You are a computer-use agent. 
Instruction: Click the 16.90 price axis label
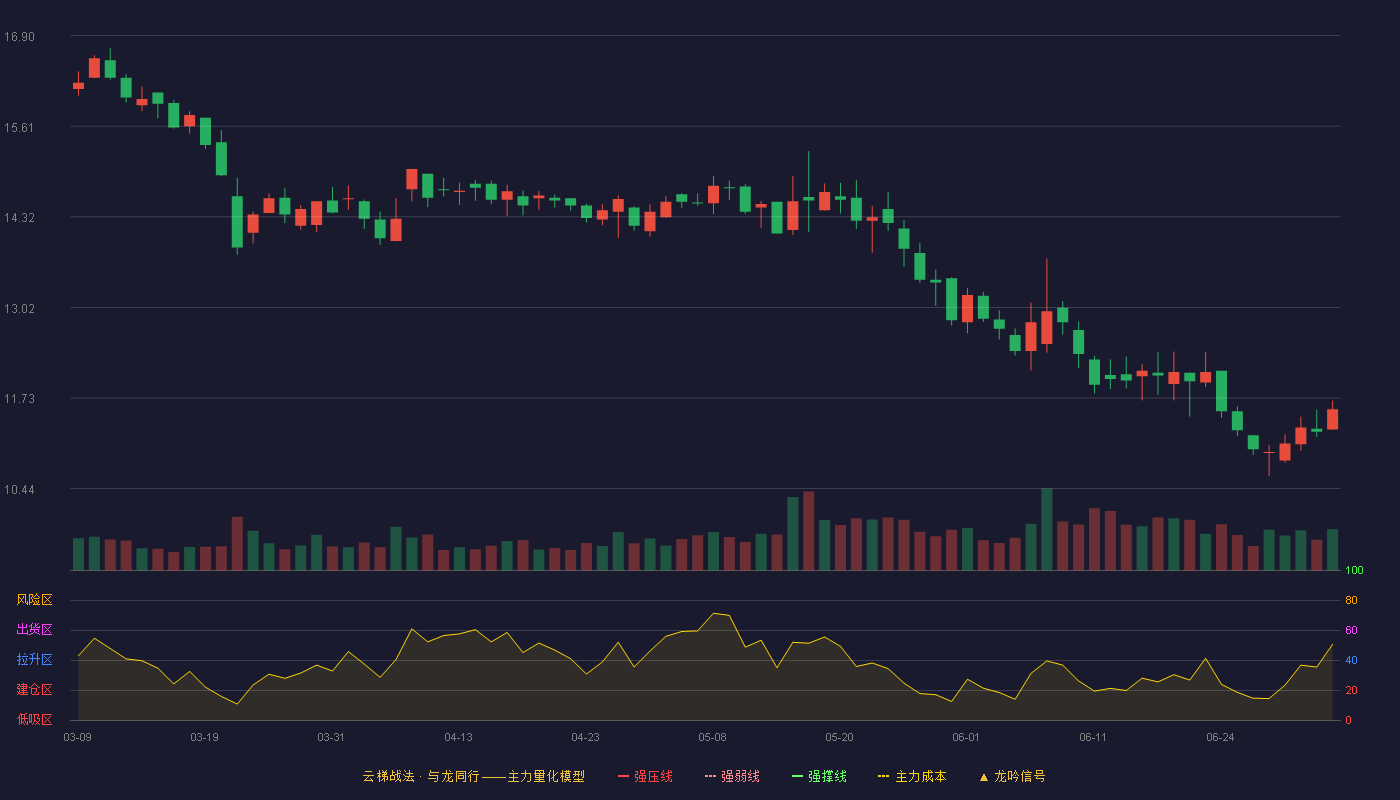[19, 37]
